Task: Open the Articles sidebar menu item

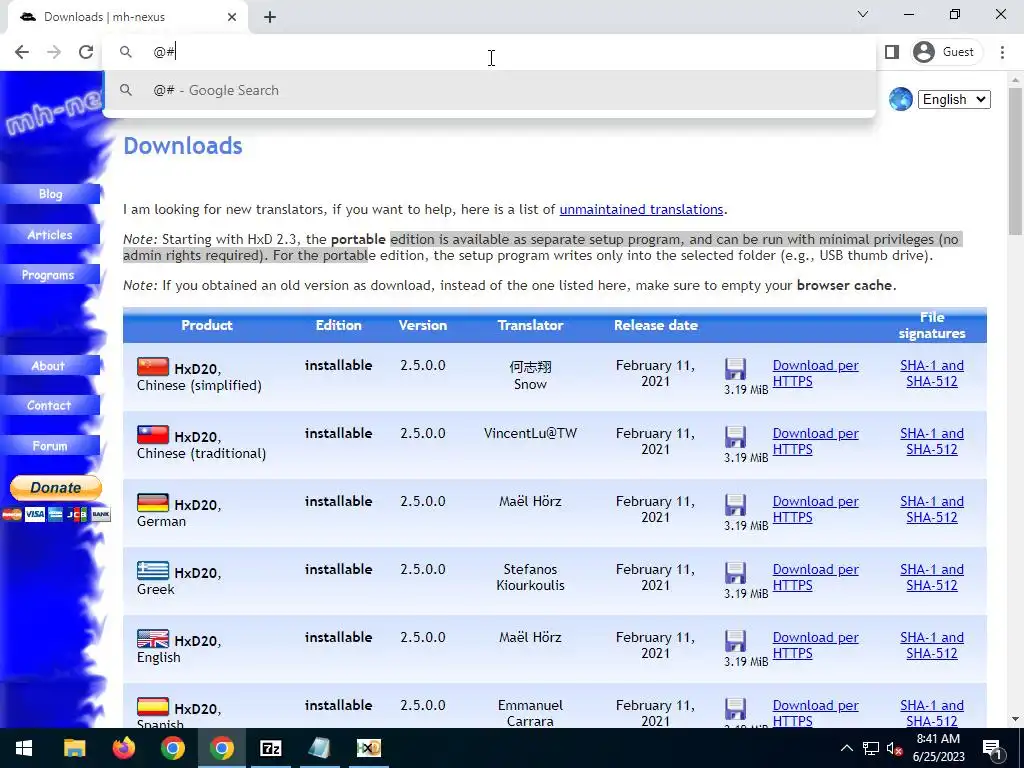Action: (x=50, y=234)
